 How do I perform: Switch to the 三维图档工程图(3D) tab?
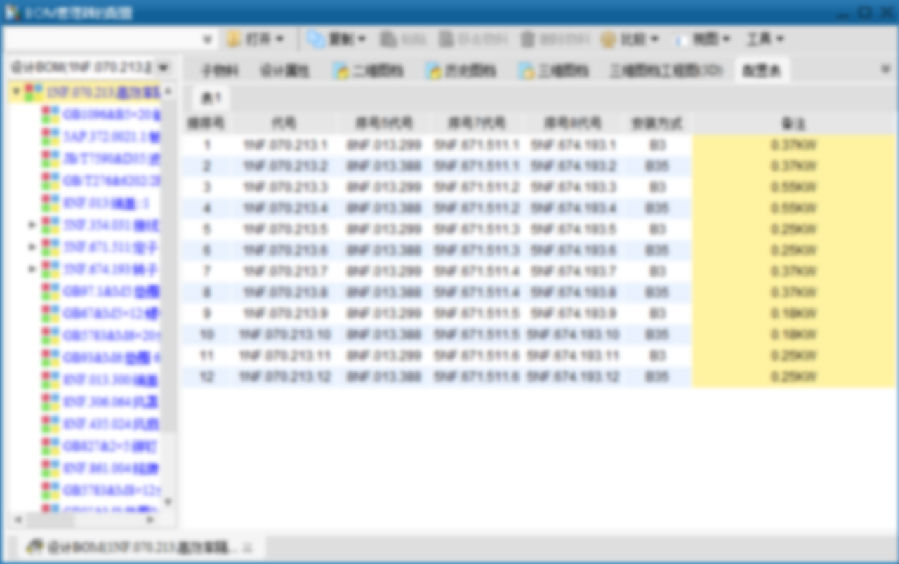(666, 70)
